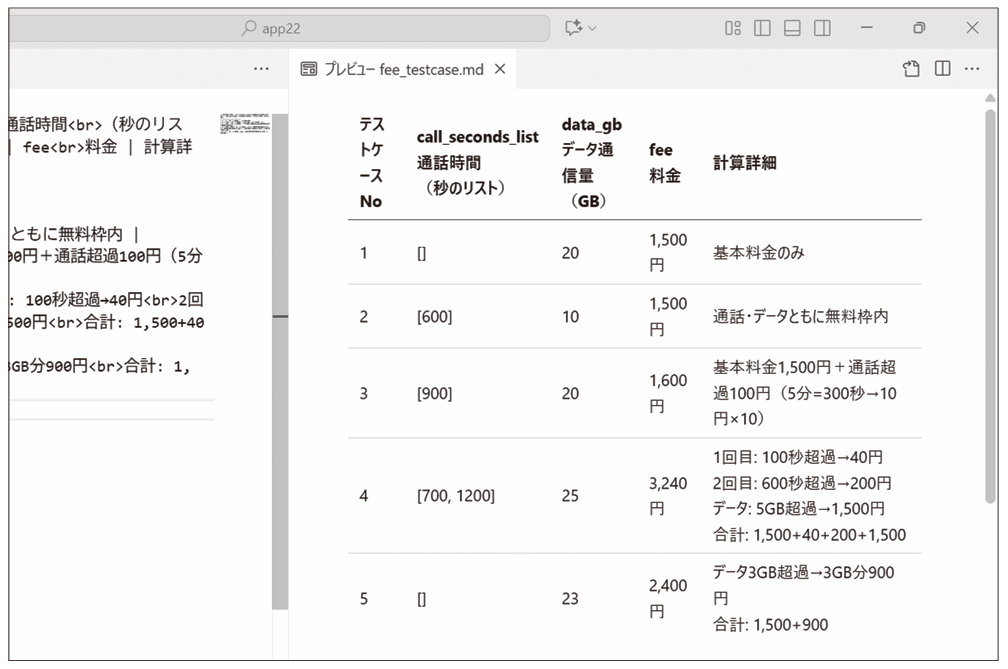This screenshot has height=669, width=1008.
Task: Minimize the VS Code window
Action: (867, 28)
